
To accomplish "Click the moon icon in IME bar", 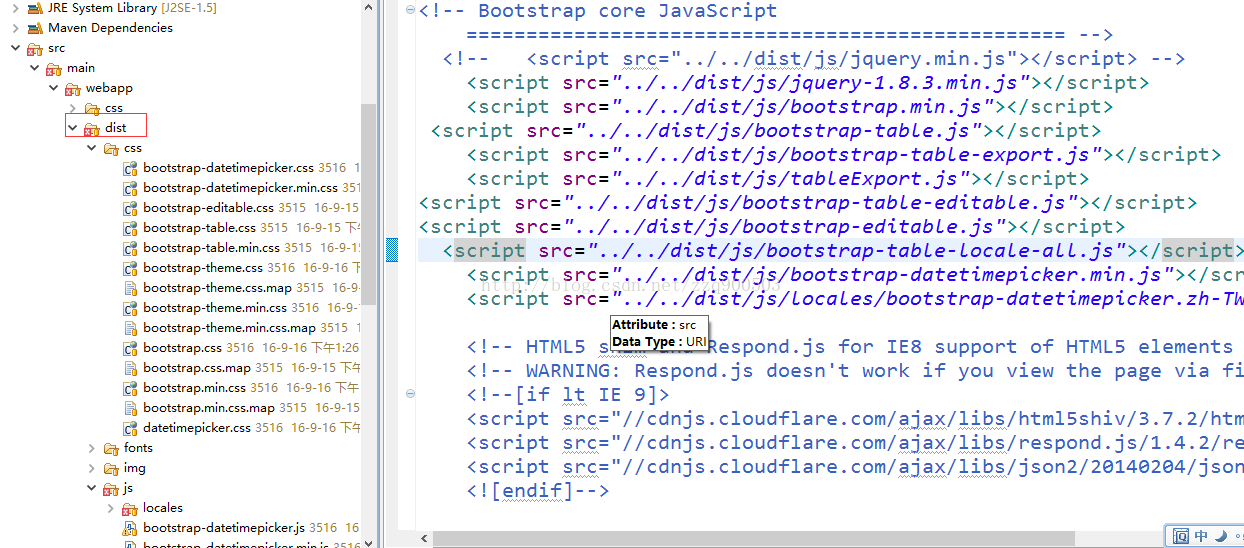I will 1220,537.
